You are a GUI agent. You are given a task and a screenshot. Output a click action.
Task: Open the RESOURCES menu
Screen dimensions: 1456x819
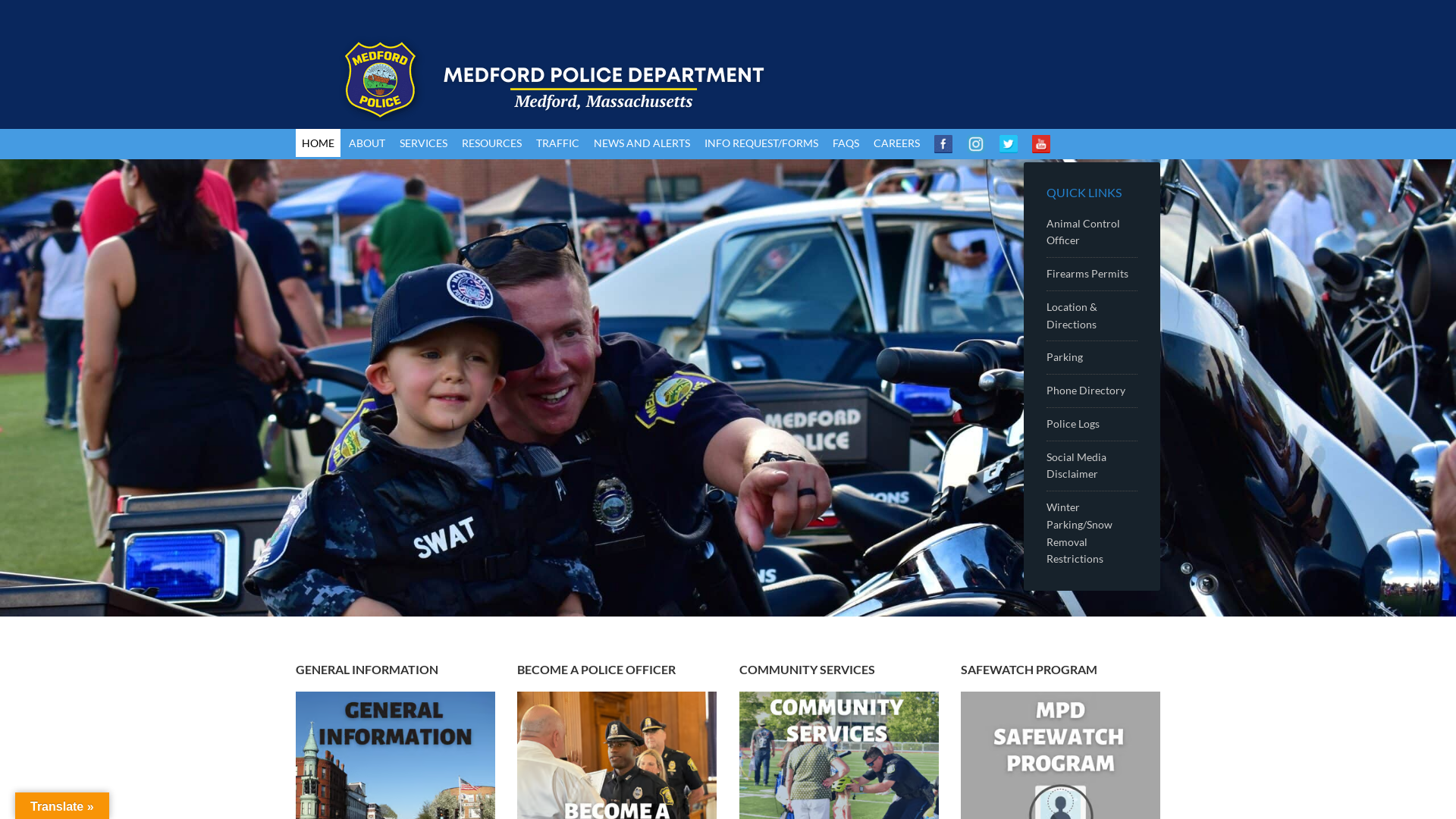[x=491, y=143]
